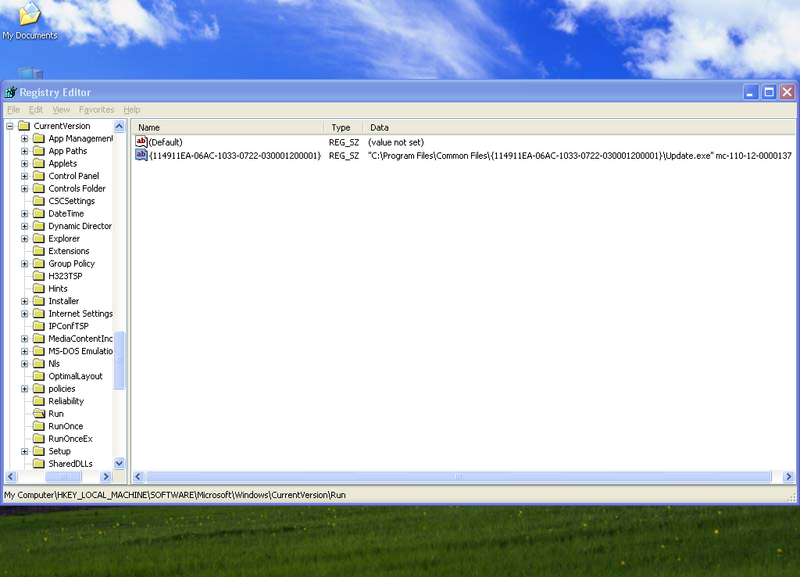This screenshot has height=577, width=800.
Task: Select the RunOnce folder icon
Action: coord(39,426)
